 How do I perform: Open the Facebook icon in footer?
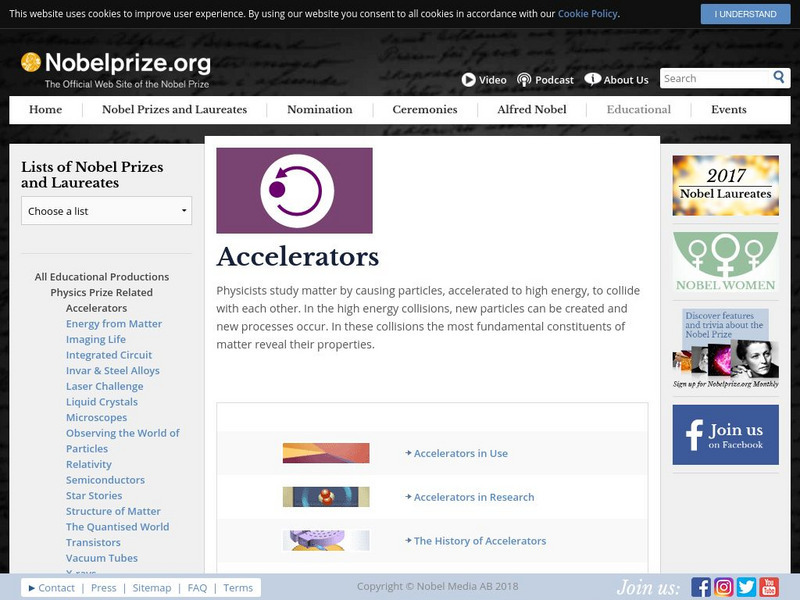click(701, 587)
